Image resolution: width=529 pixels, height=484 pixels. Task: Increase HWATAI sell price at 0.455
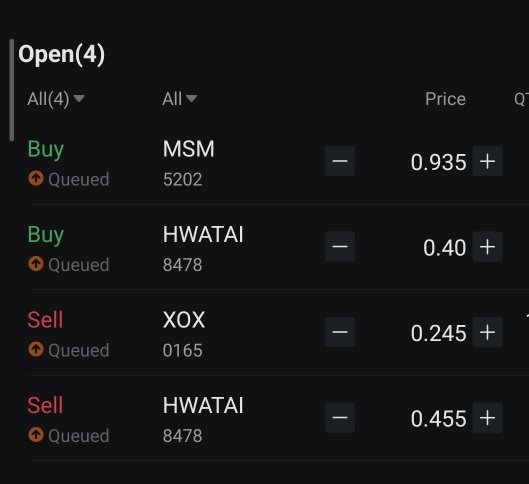(x=487, y=418)
